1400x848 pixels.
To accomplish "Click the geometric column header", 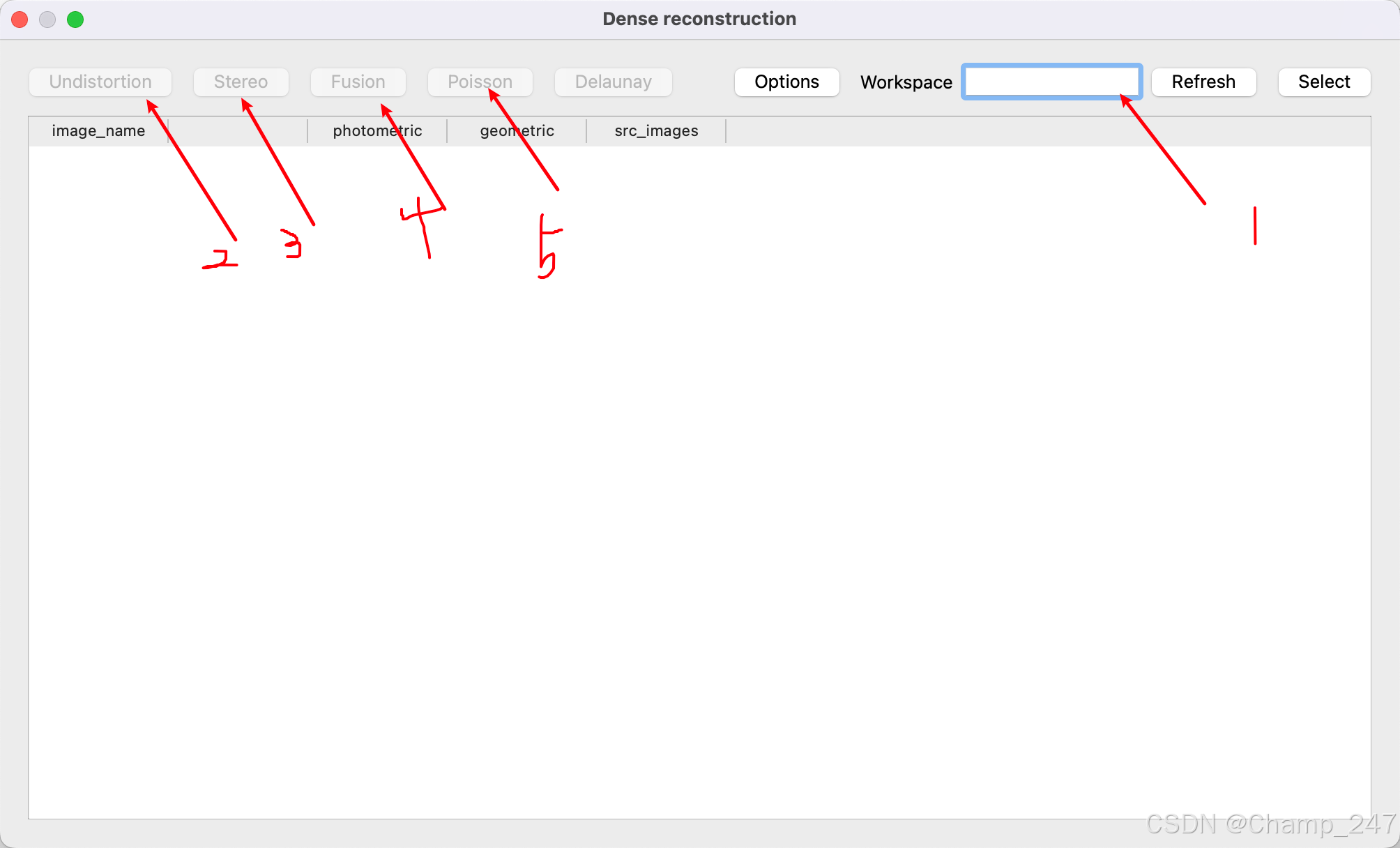I will tap(517, 131).
